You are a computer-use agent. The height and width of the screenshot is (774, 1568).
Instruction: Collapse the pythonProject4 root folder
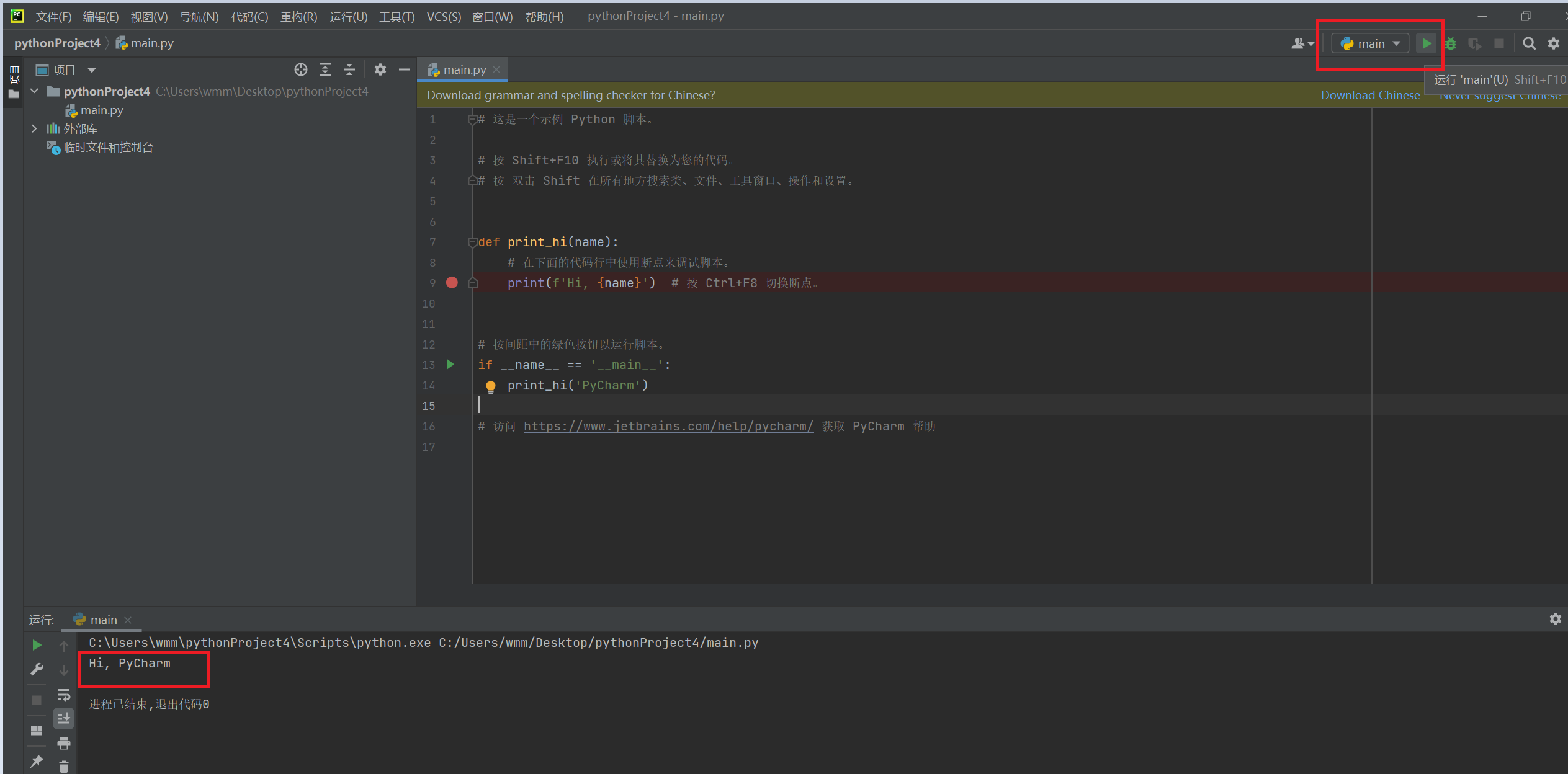click(x=35, y=91)
